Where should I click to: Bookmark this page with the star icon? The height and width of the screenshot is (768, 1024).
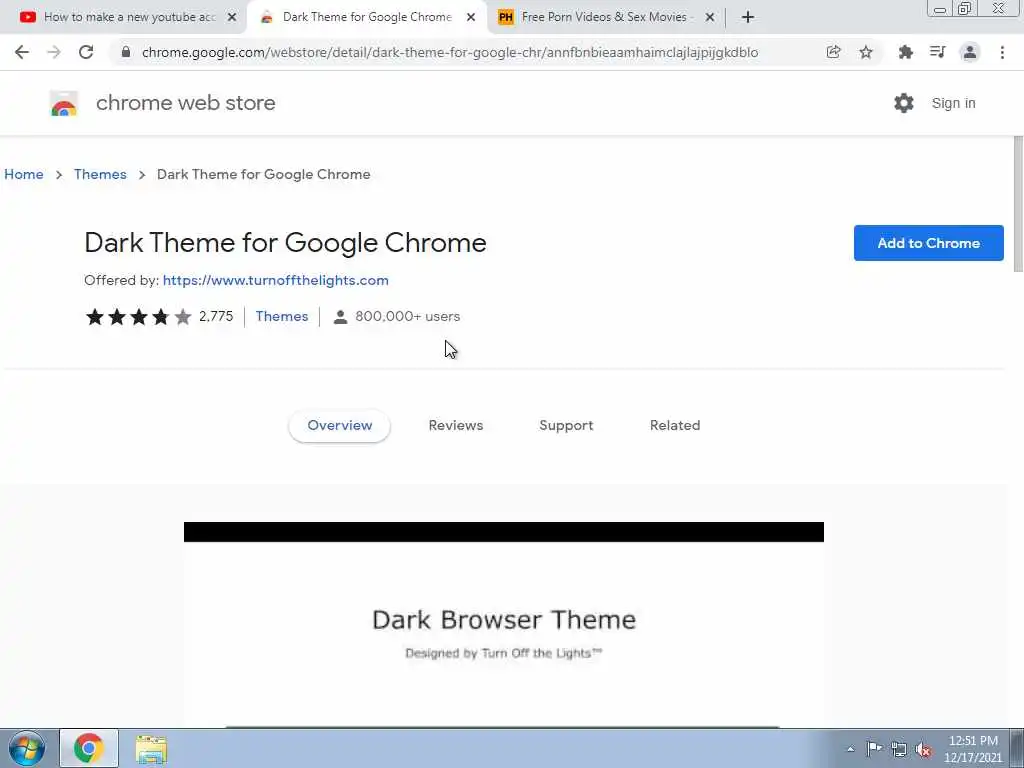click(x=866, y=52)
